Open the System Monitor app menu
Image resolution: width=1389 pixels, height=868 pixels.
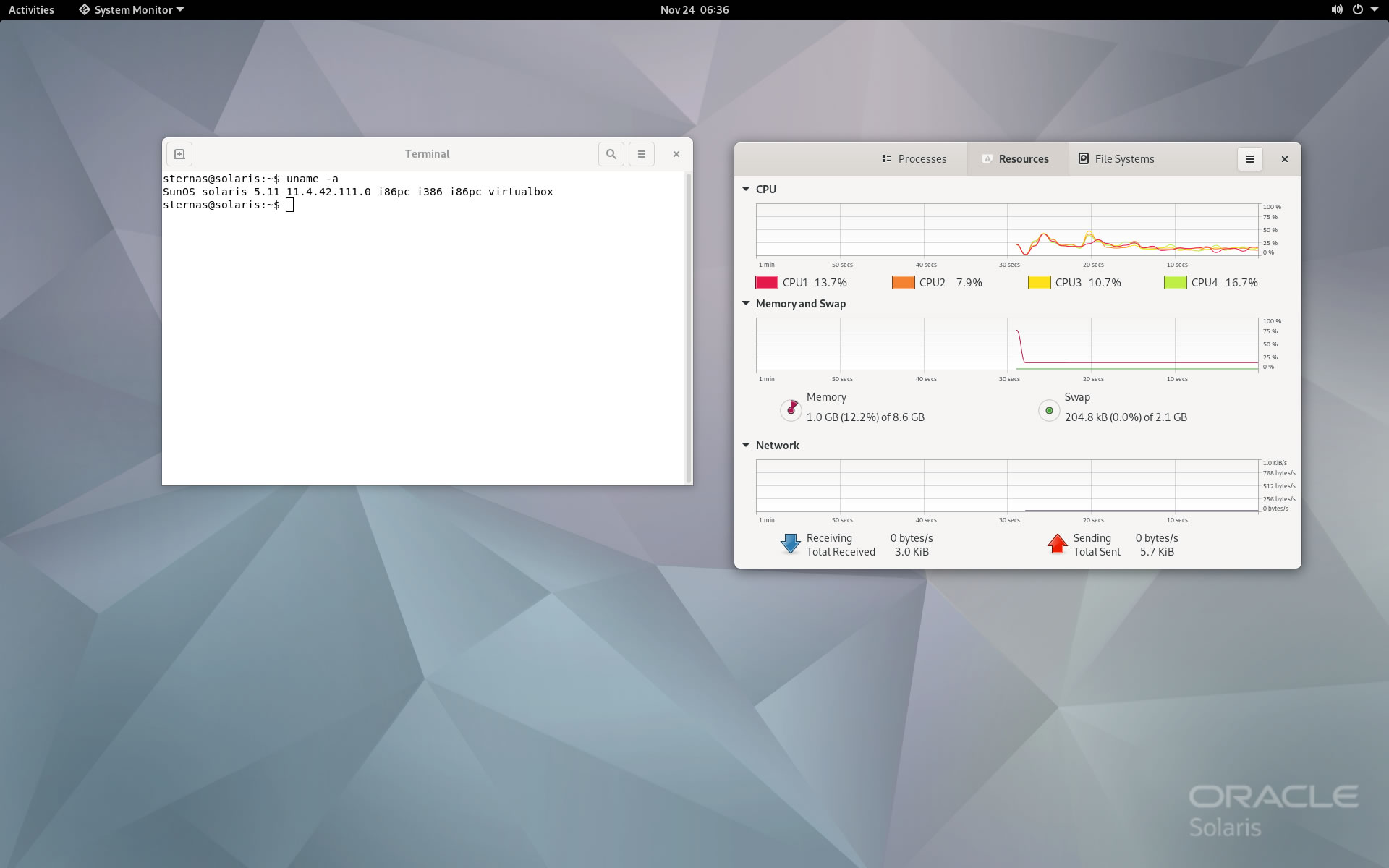point(132,9)
